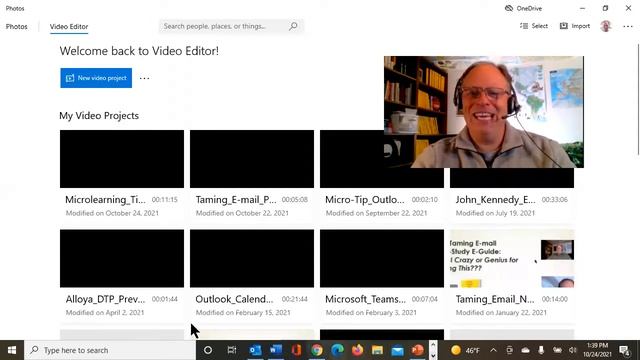This screenshot has width=640, height=360.
Task: Click the search magnifier icon
Action: (x=293, y=26)
